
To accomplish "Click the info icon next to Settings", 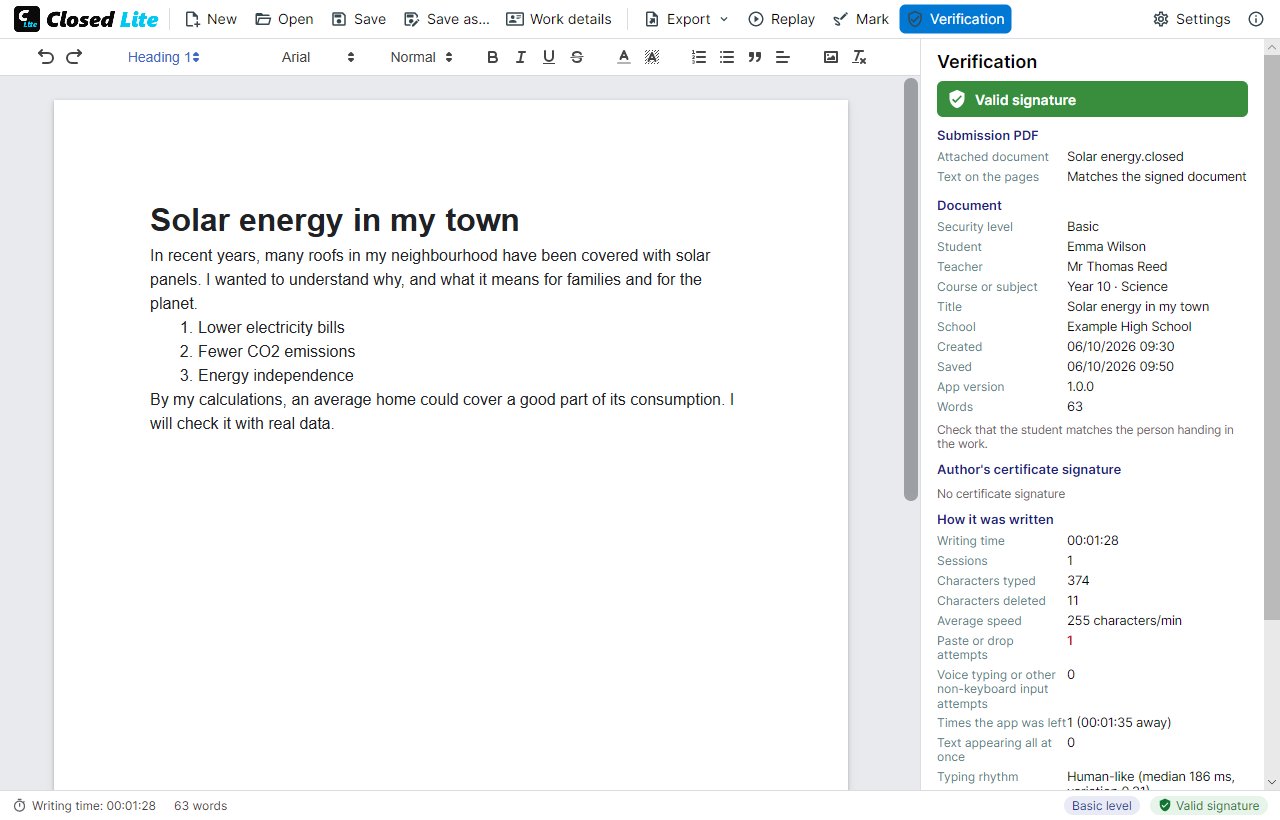I will coord(1256,19).
